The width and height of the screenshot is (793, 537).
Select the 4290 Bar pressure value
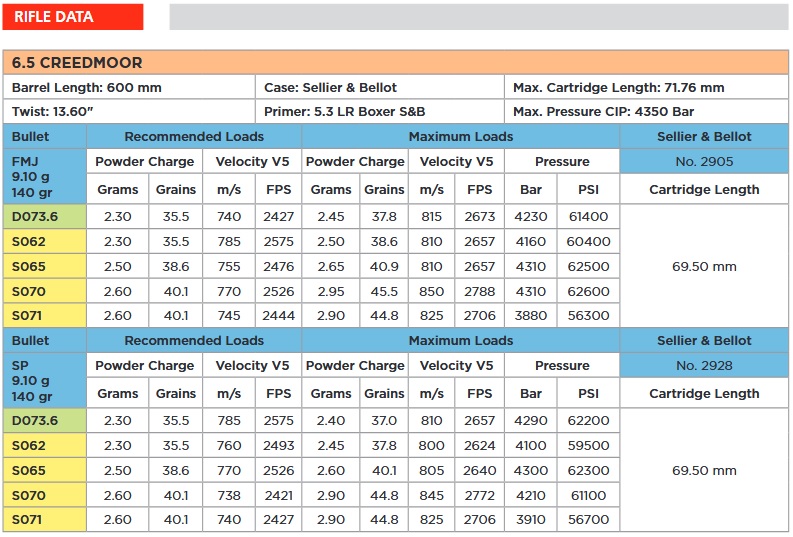530,420
